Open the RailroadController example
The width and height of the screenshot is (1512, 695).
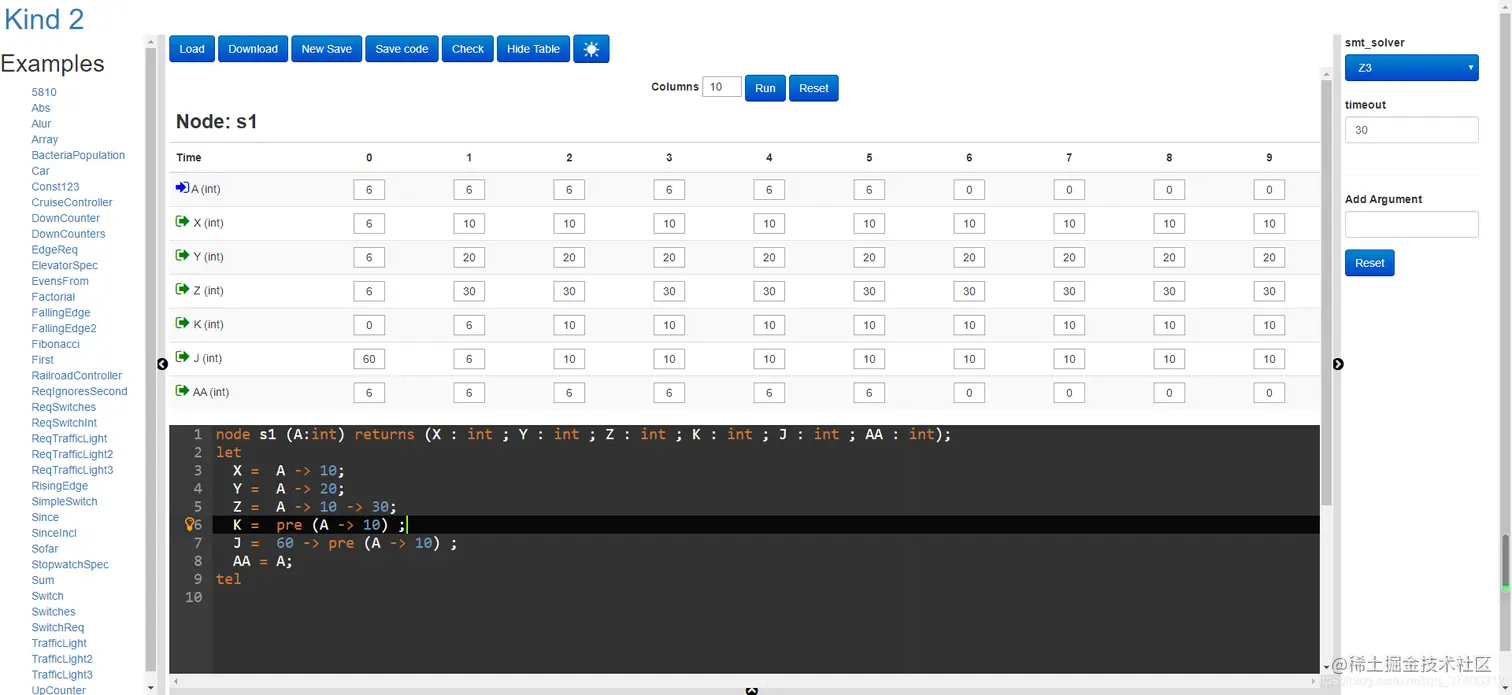(x=77, y=376)
